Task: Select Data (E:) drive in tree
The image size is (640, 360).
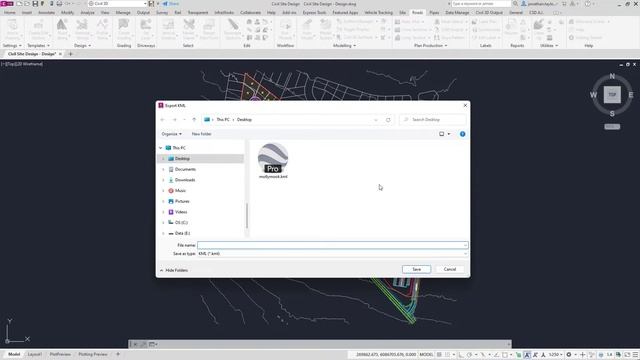Action: pyautogui.click(x=182, y=233)
